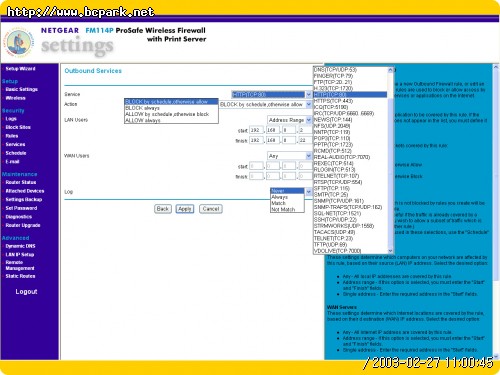500x375 pixels.
Task: Open Static Routes page
Action: coord(20,276)
